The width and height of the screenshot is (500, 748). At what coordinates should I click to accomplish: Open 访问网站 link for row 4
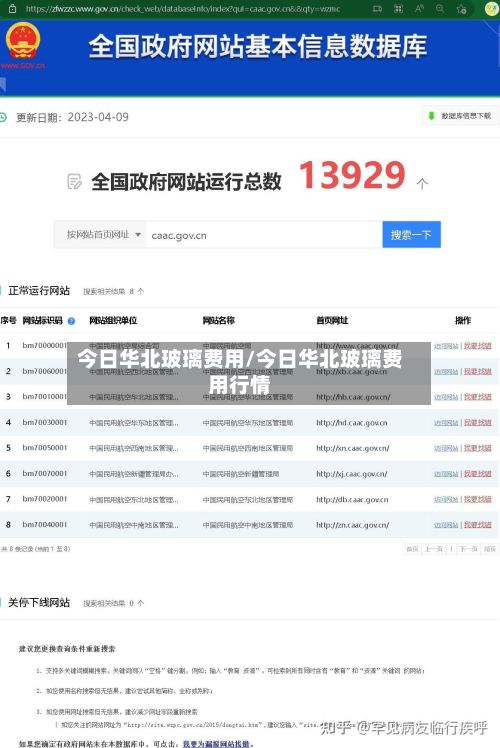pyautogui.click(x=446, y=423)
